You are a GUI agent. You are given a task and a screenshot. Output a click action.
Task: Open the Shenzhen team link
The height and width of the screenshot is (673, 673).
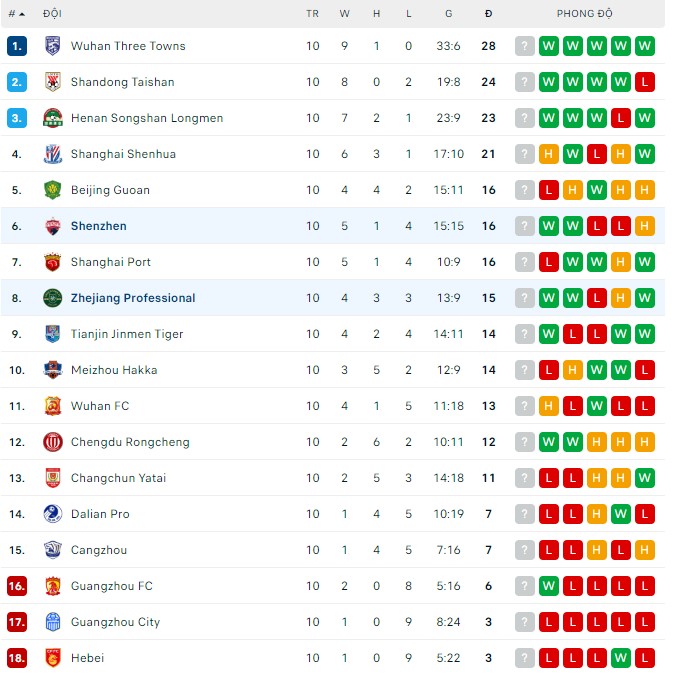[99, 226]
